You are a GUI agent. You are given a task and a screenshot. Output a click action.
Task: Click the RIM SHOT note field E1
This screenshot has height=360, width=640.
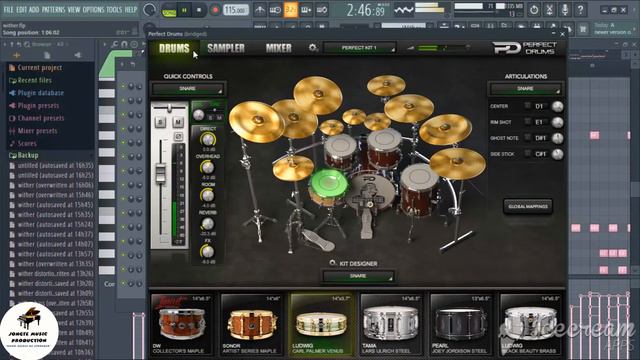(x=540, y=122)
